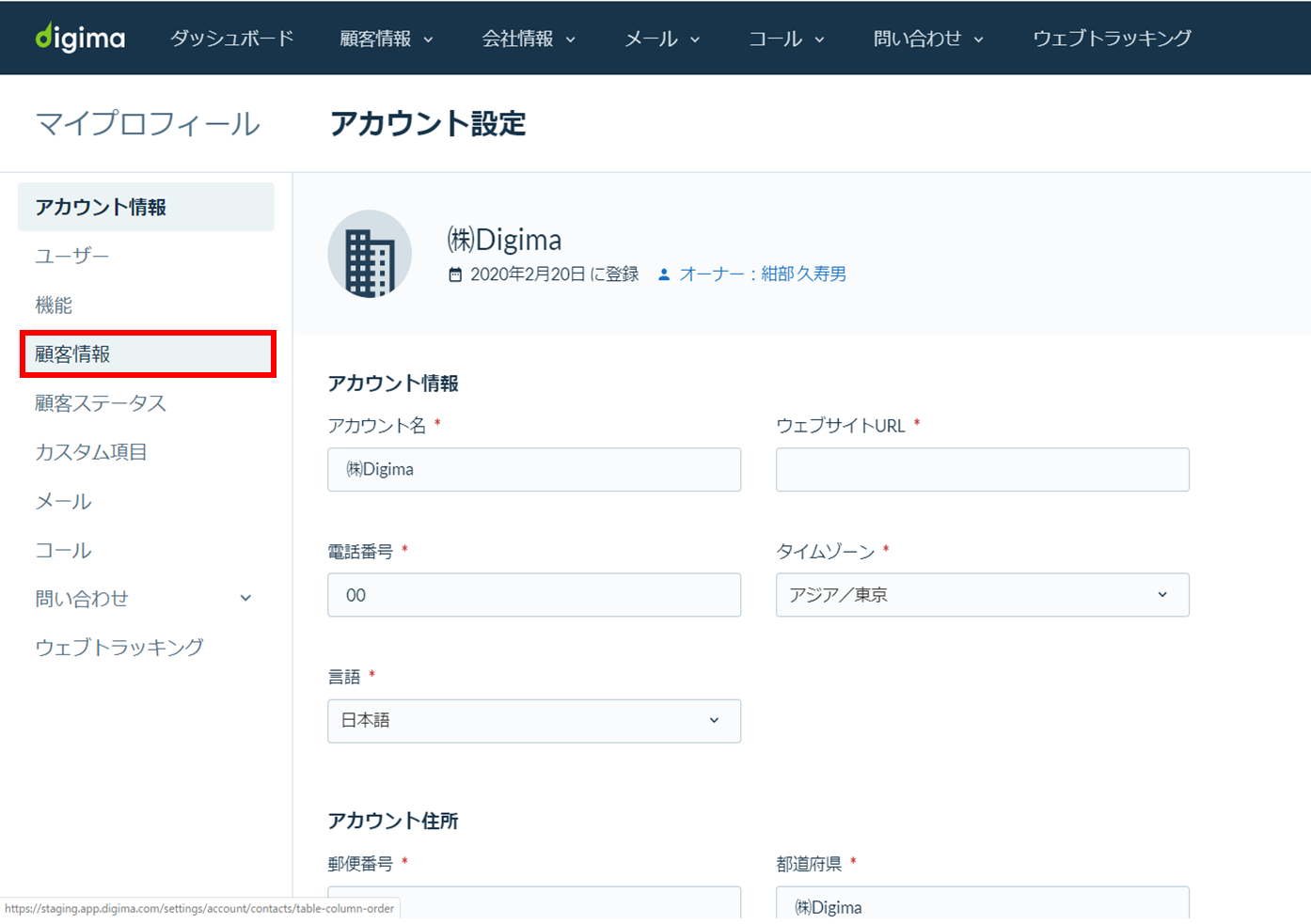Screen dimensions: 1311x924
Task: Open 顧客情報 in the settings sidebar
Action: [148, 353]
